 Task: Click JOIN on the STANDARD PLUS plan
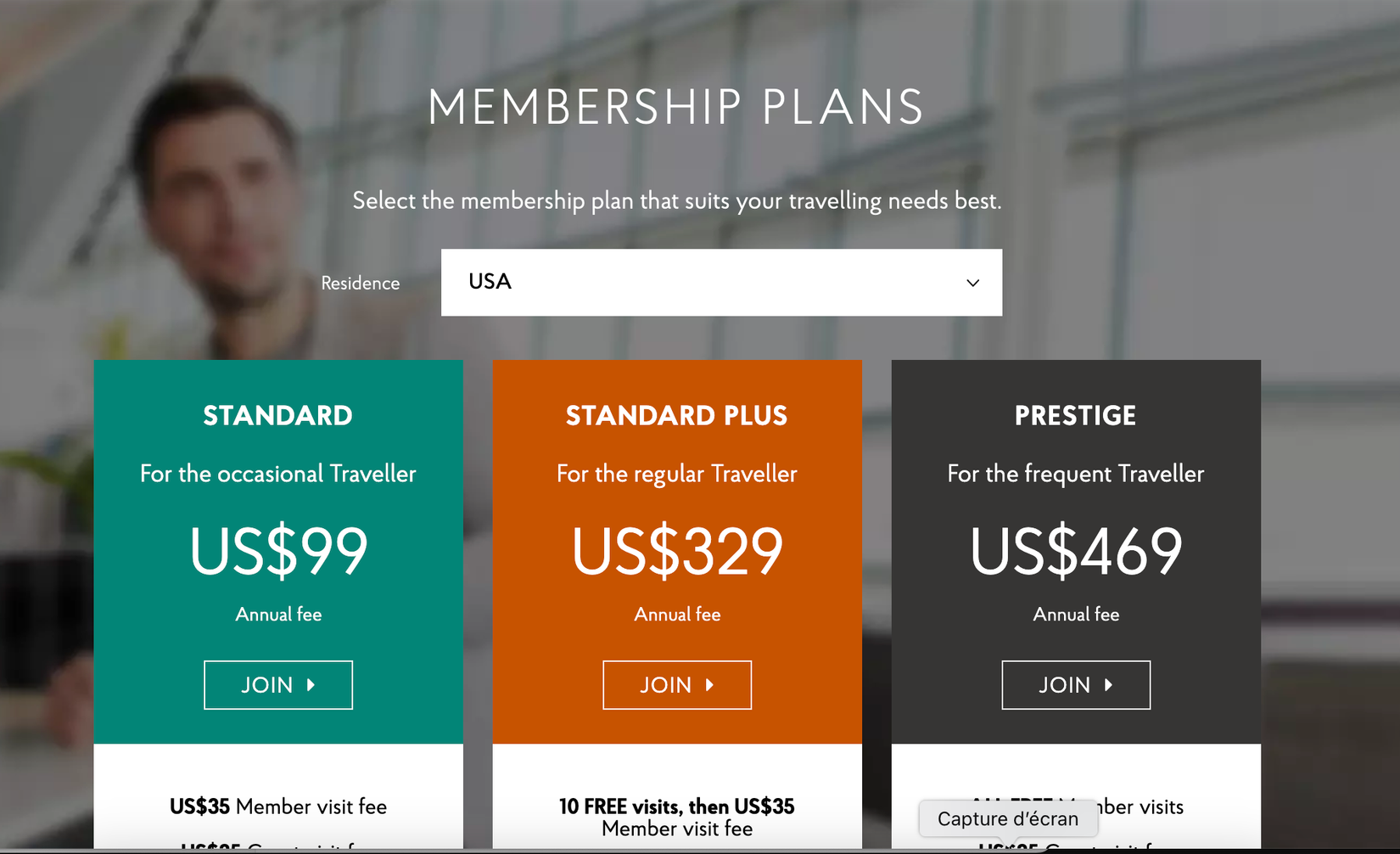pyautogui.click(x=676, y=684)
